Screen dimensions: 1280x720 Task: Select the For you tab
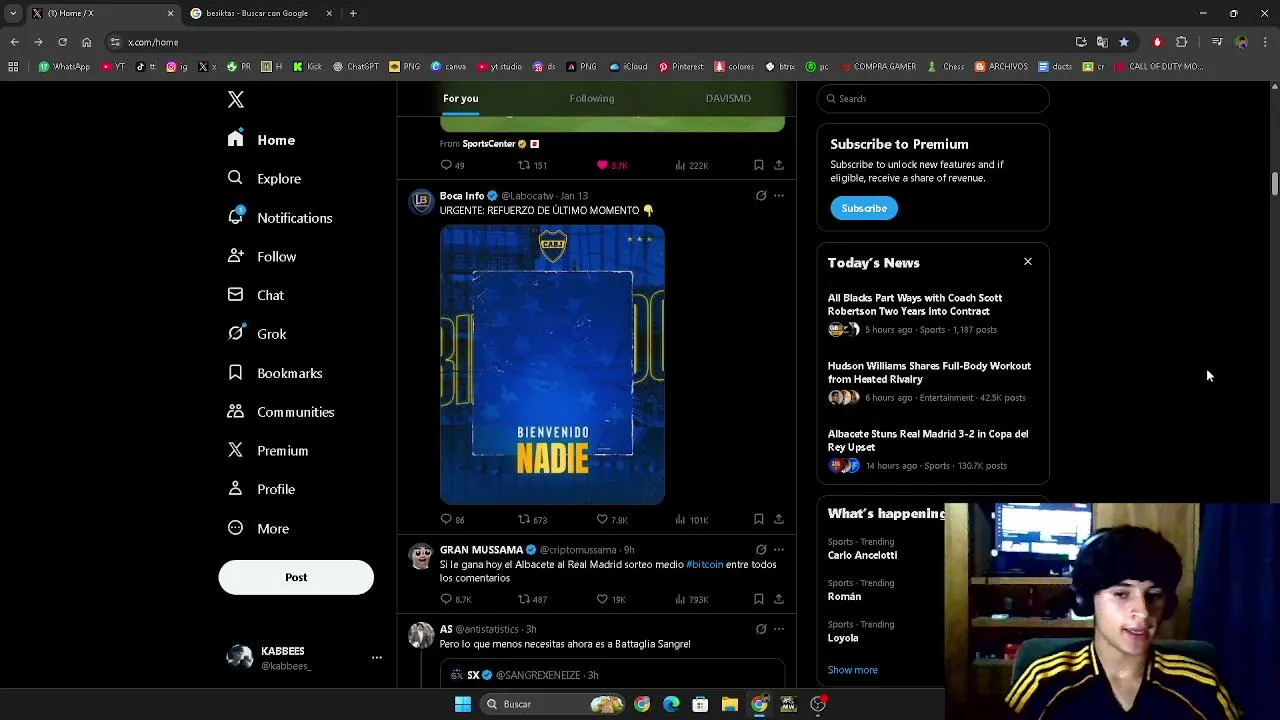tap(461, 98)
